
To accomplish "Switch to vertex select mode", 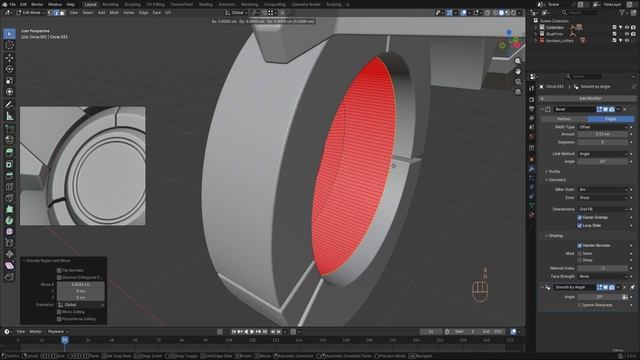I will (51, 13).
